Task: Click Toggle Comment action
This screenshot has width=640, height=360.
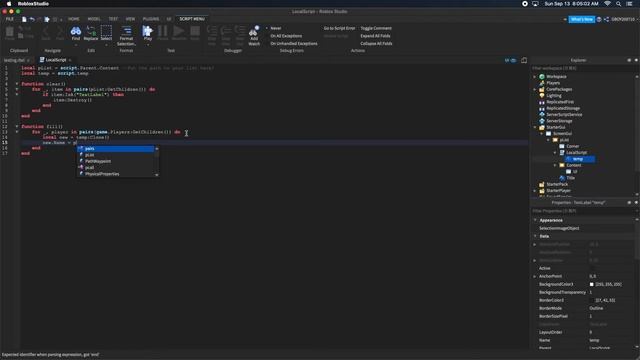Action: click(376, 28)
